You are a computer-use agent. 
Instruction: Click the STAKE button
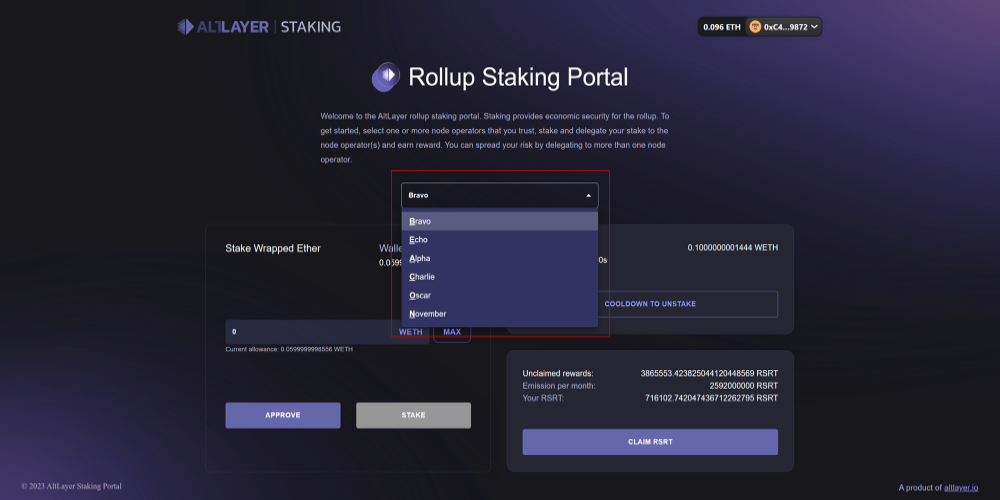pos(413,415)
